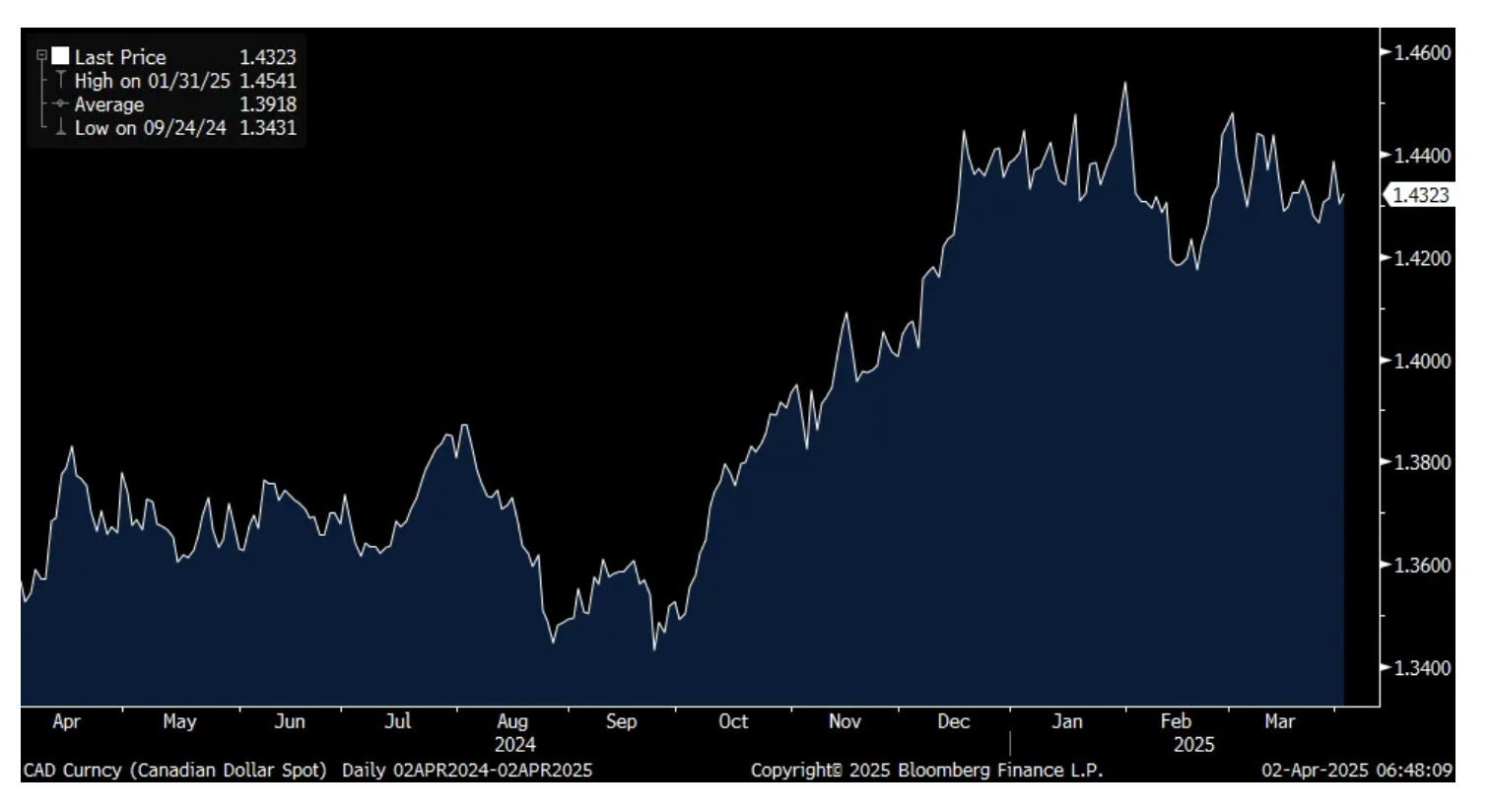Click the 1.4323 last price axis tag
Viewport: 1488px width, 812px height.
(x=1419, y=195)
